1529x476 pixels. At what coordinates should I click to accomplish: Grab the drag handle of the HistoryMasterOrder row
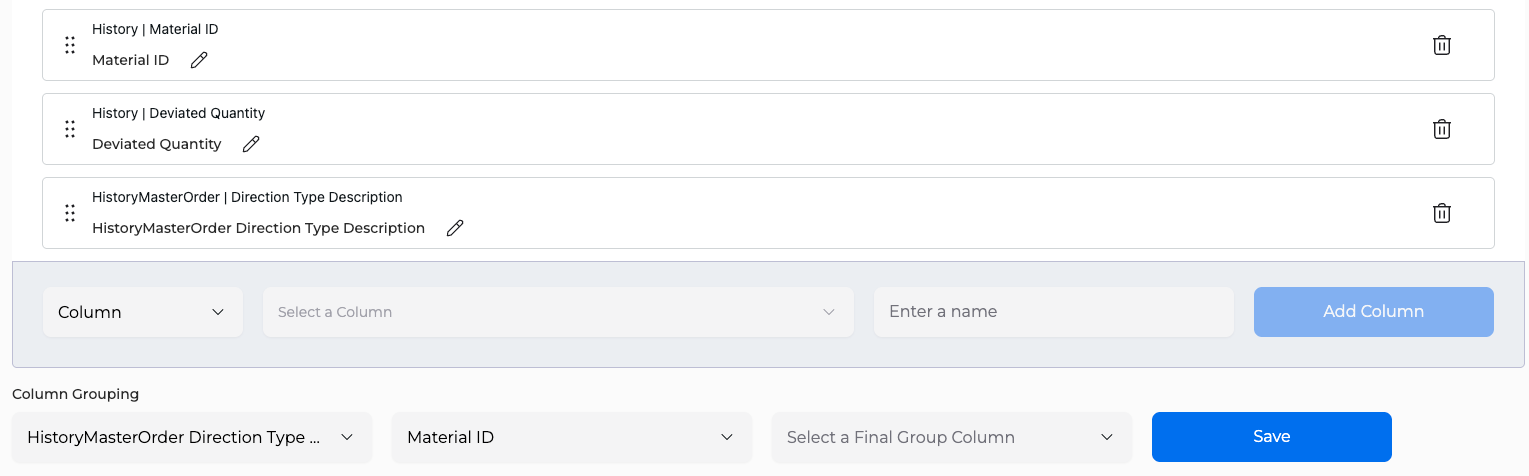click(70, 213)
